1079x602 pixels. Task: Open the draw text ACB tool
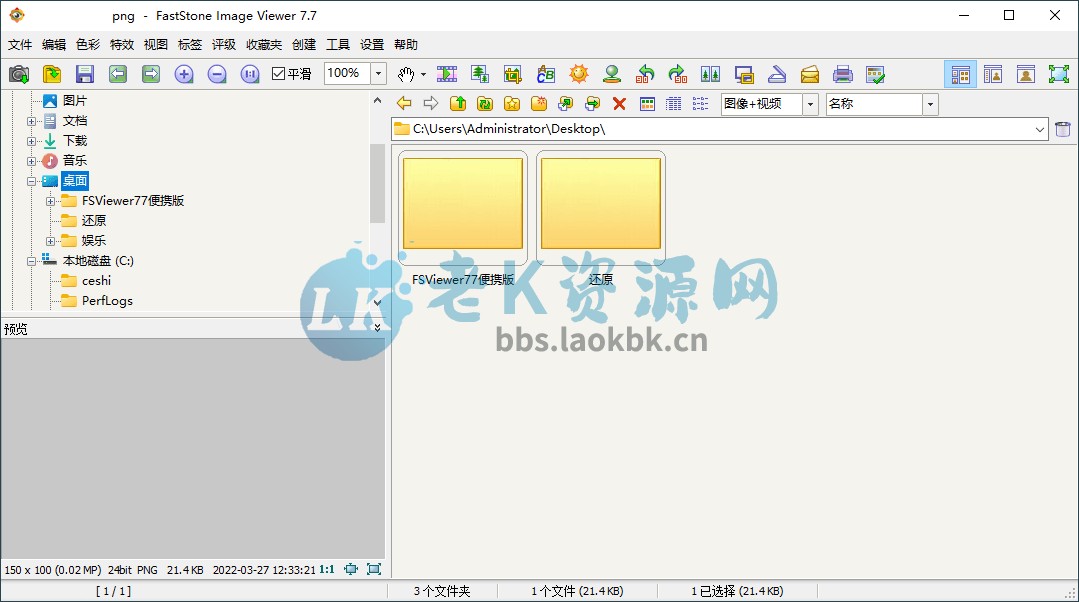[546, 74]
